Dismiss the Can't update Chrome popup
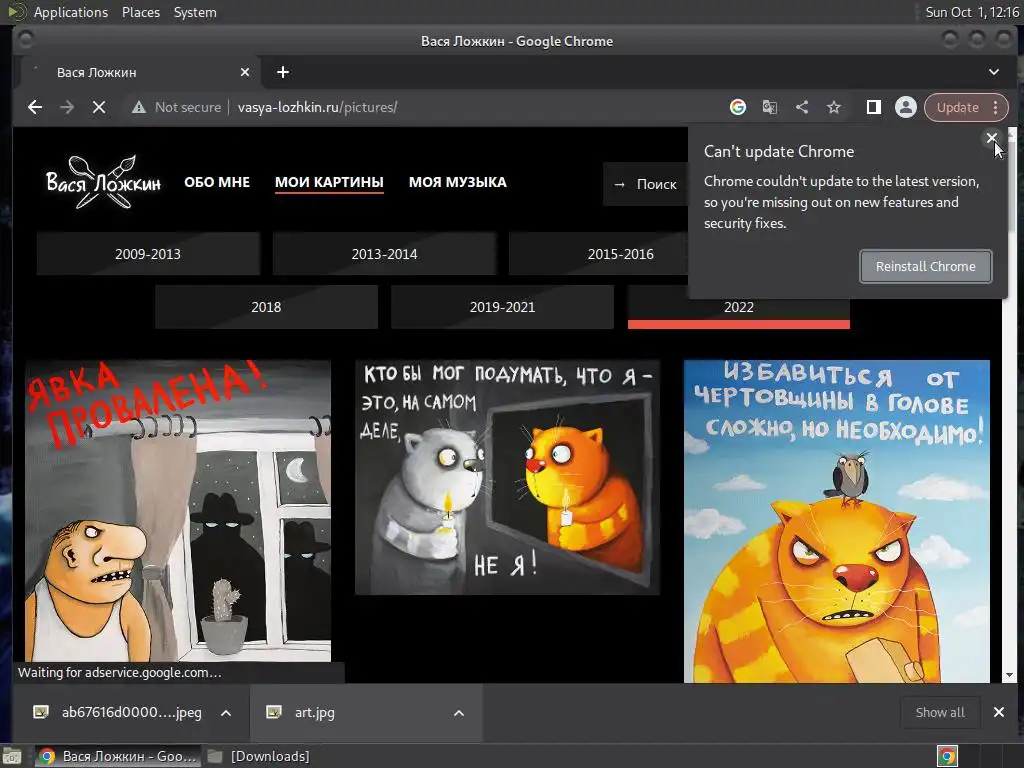This screenshot has width=1024, height=768. 991,138
